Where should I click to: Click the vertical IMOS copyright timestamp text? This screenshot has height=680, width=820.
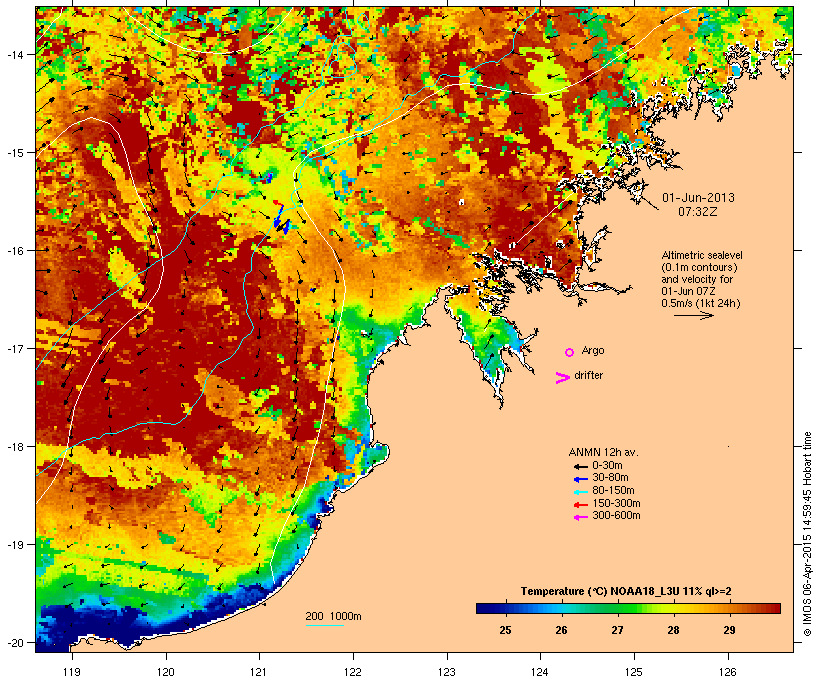tap(808, 534)
